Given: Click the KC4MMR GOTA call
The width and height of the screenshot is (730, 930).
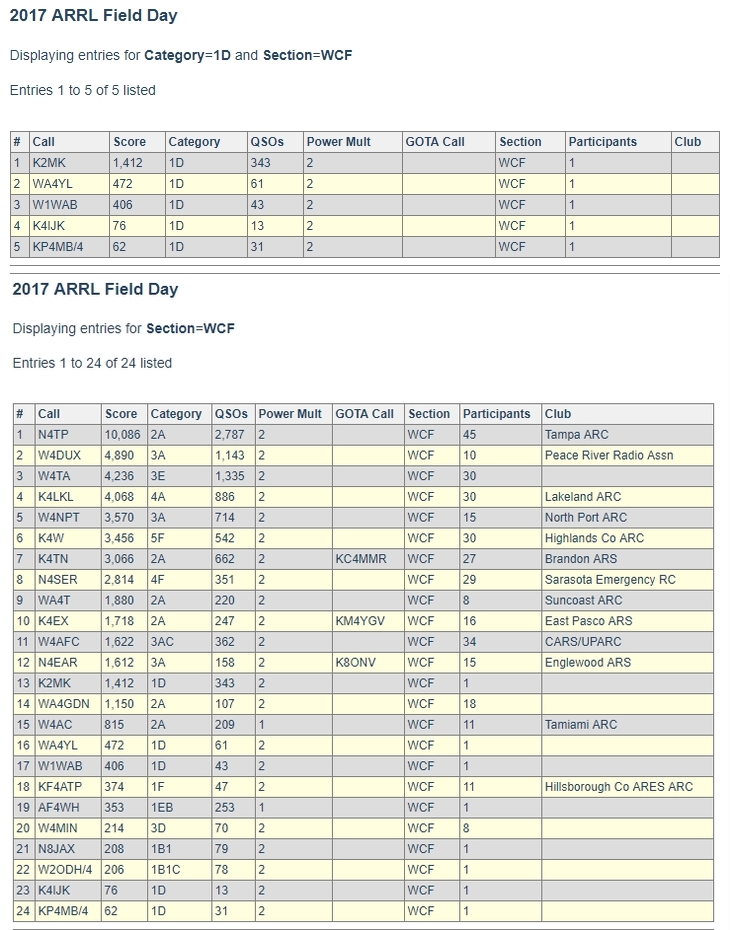Looking at the screenshot, I should pos(361,559).
